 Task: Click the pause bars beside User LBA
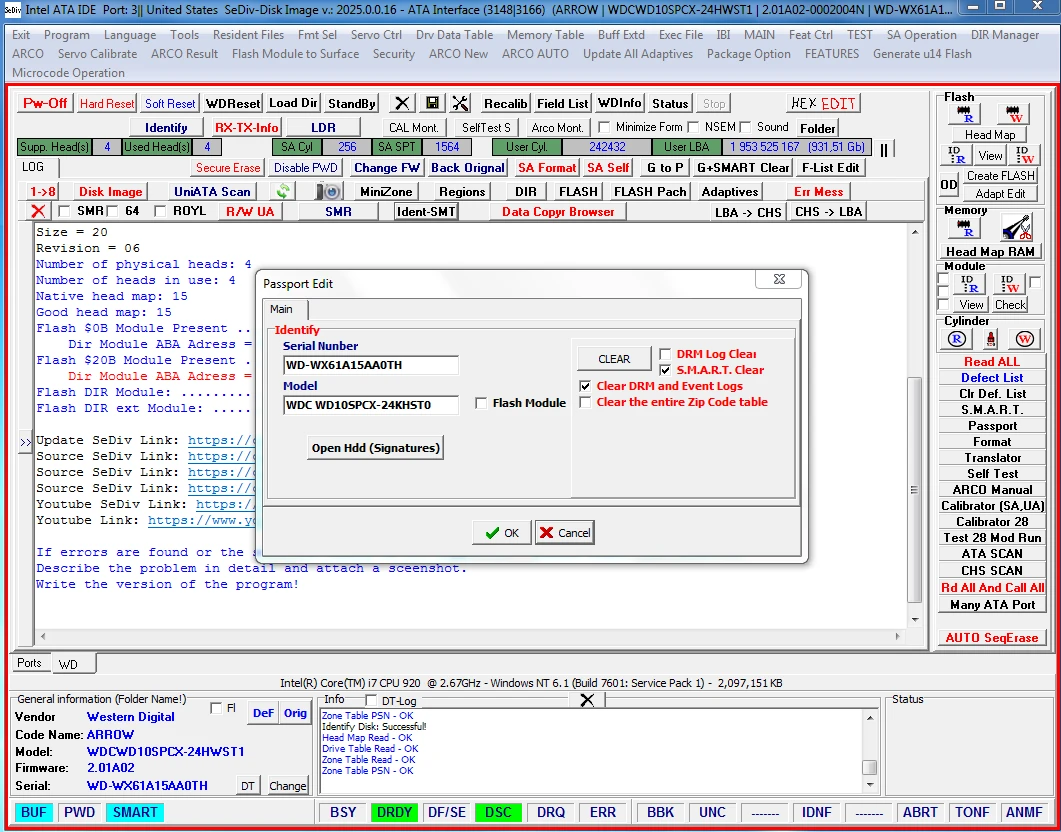(x=884, y=149)
